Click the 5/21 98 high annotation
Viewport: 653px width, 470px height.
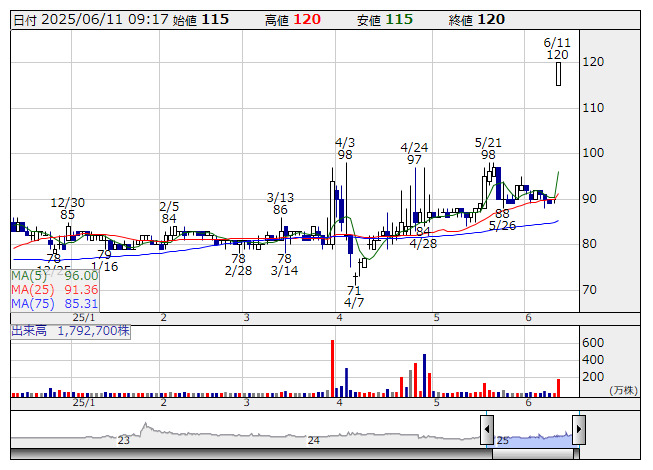488,149
